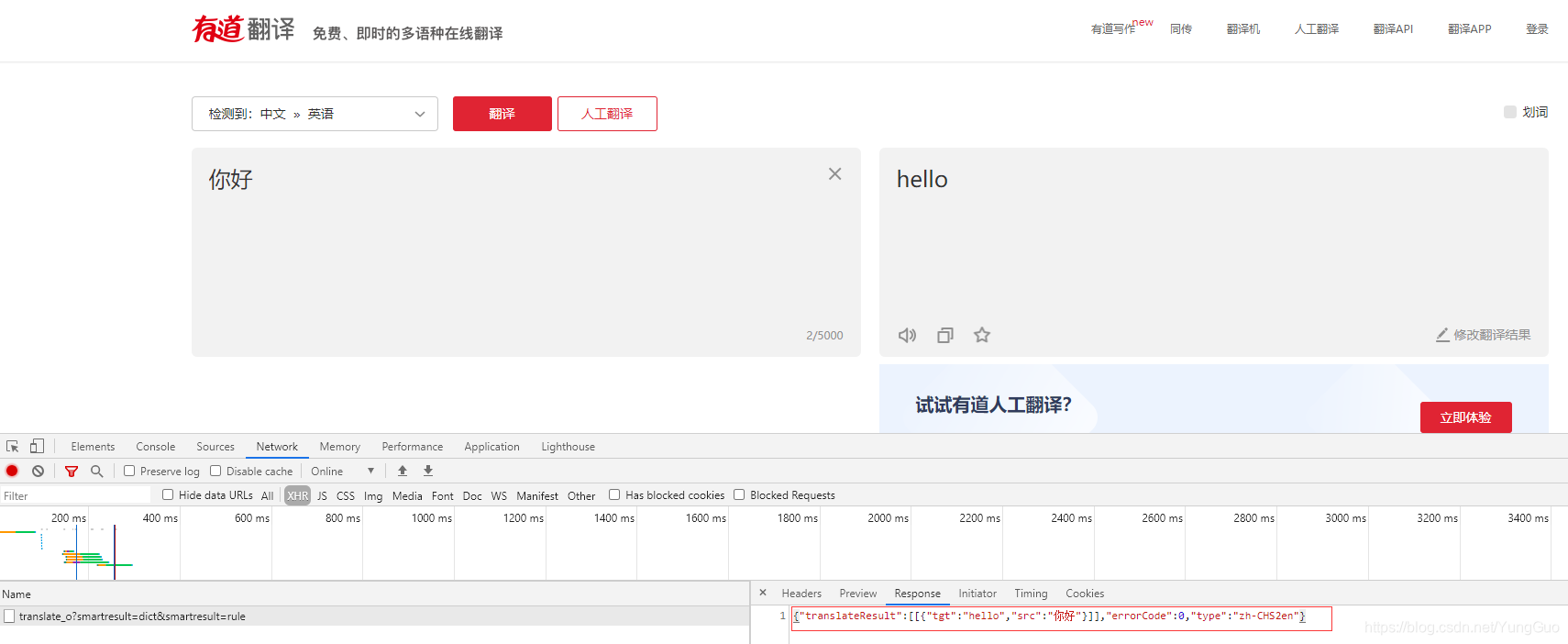Select the Response tab
The image size is (1568, 644).
(918, 594)
